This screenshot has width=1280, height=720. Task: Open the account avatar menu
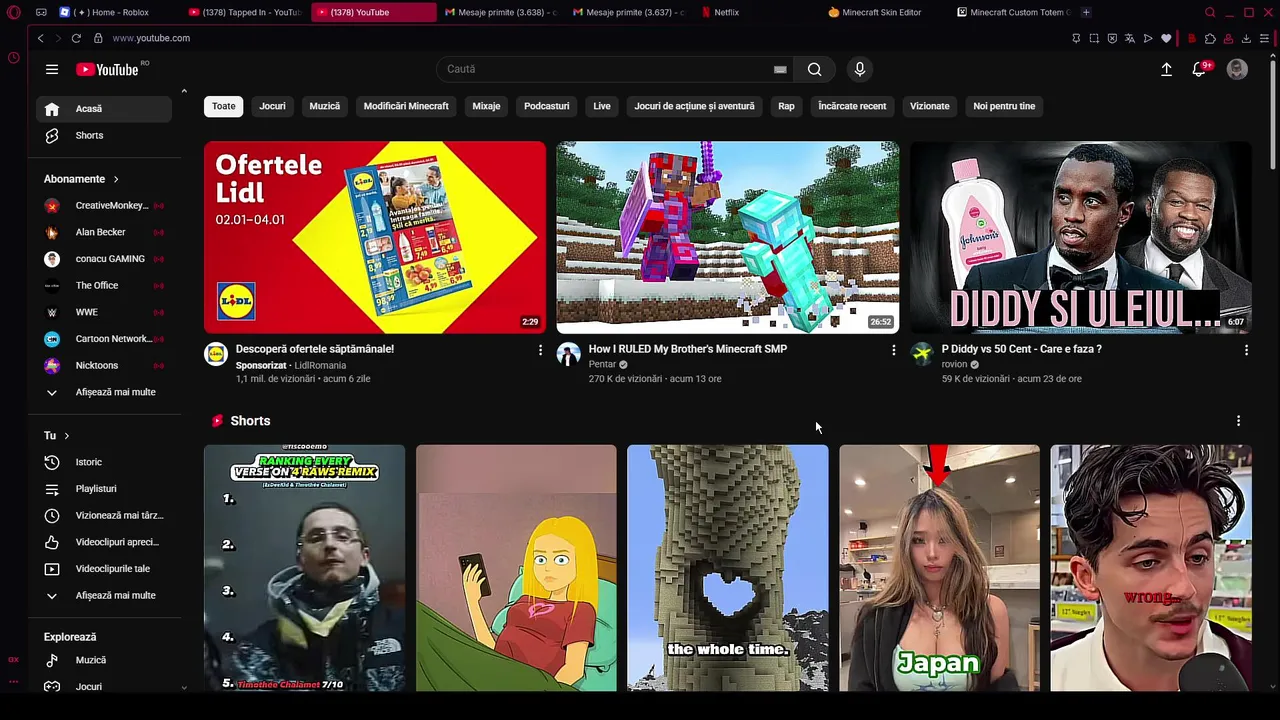click(x=1237, y=69)
